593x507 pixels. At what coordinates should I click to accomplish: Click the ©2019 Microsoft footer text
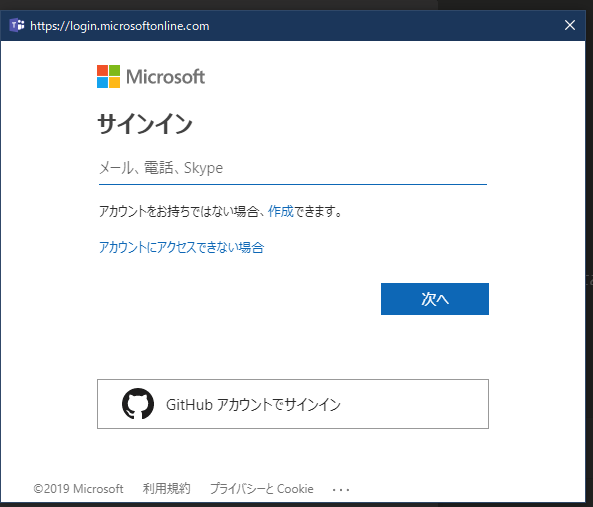click(x=78, y=488)
